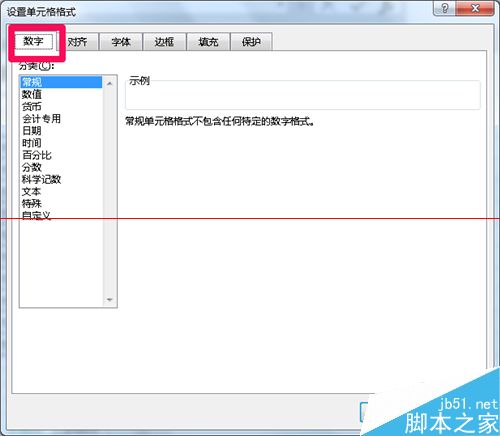Go to the 填充 tab
Image resolution: width=500 pixels, height=436 pixels.
208,42
